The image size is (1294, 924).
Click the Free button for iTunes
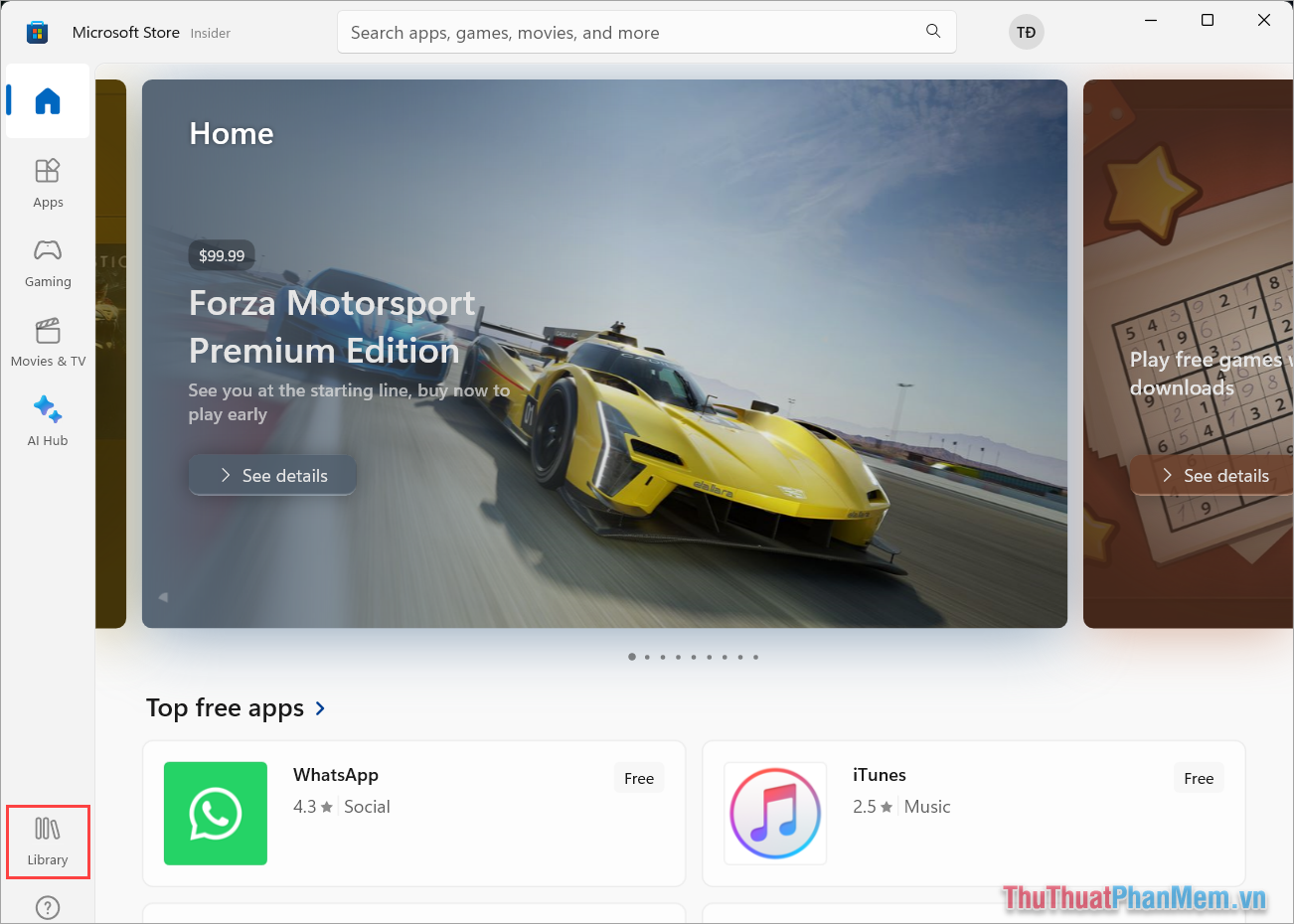[1198, 779]
